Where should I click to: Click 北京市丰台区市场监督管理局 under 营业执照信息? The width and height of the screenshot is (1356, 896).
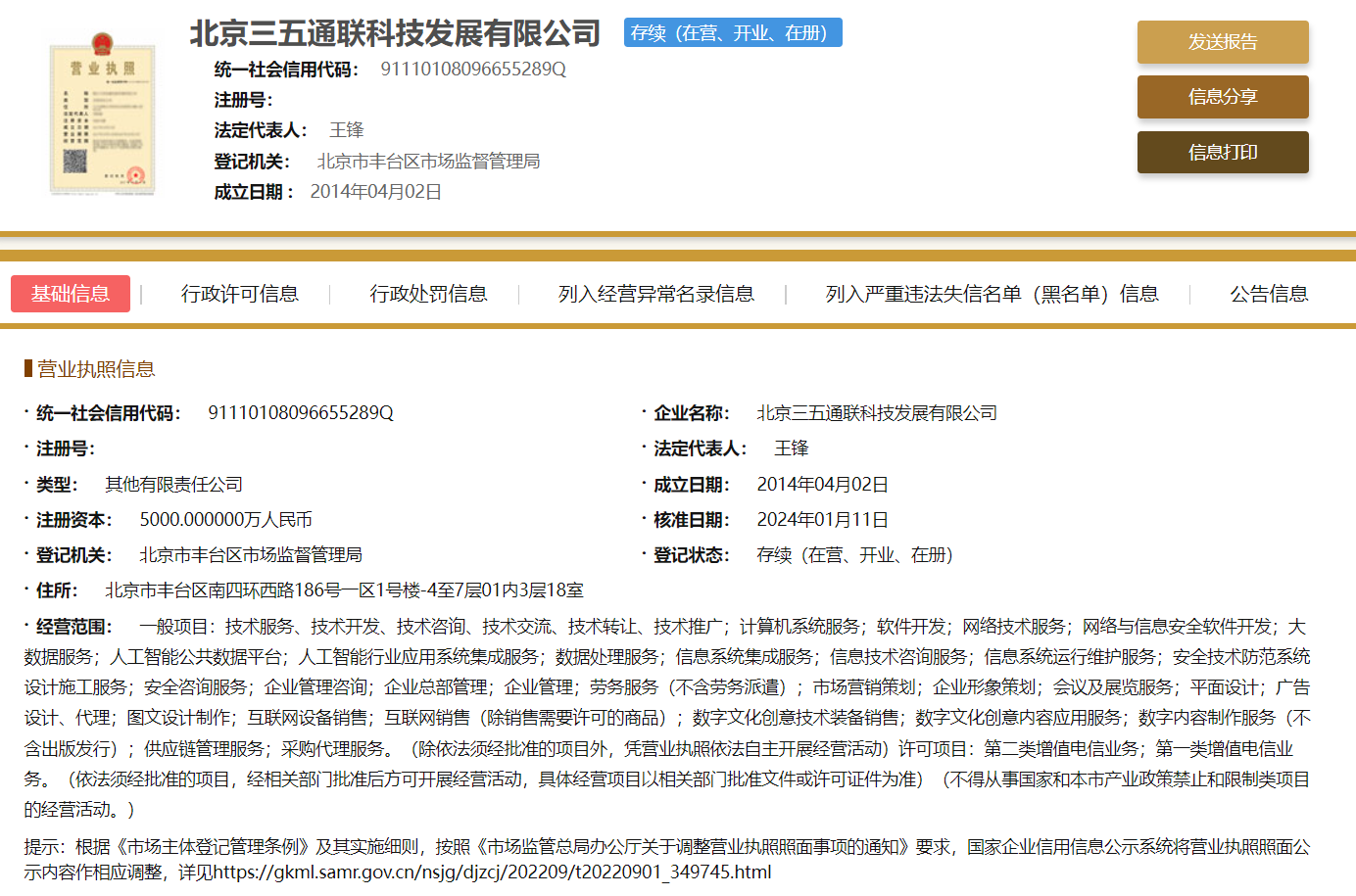[251, 555]
